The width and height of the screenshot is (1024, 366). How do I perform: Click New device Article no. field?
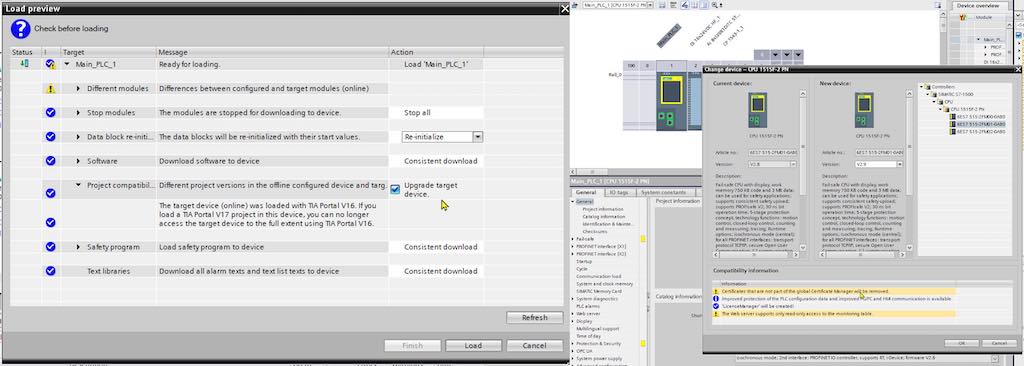(879, 152)
